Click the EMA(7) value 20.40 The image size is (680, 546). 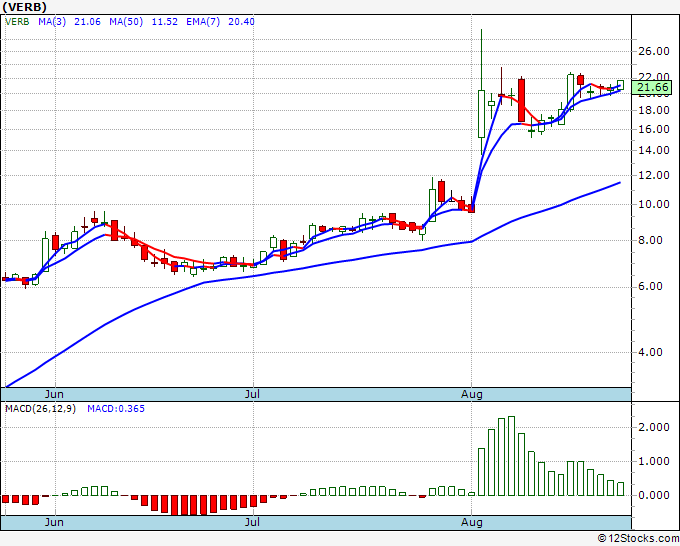point(241,22)
